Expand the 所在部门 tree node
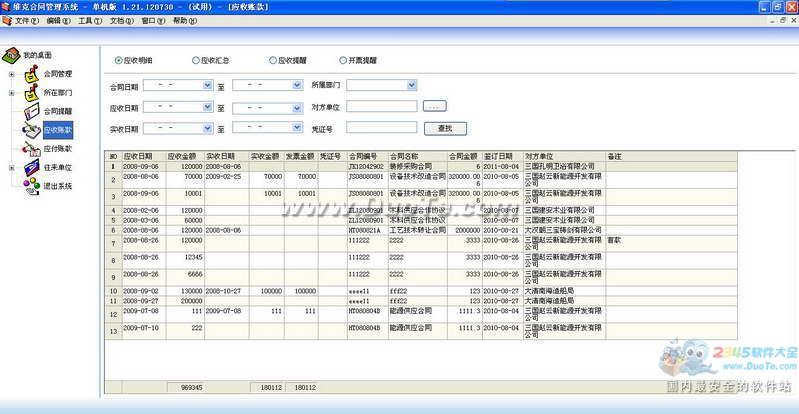 [11, 93]
